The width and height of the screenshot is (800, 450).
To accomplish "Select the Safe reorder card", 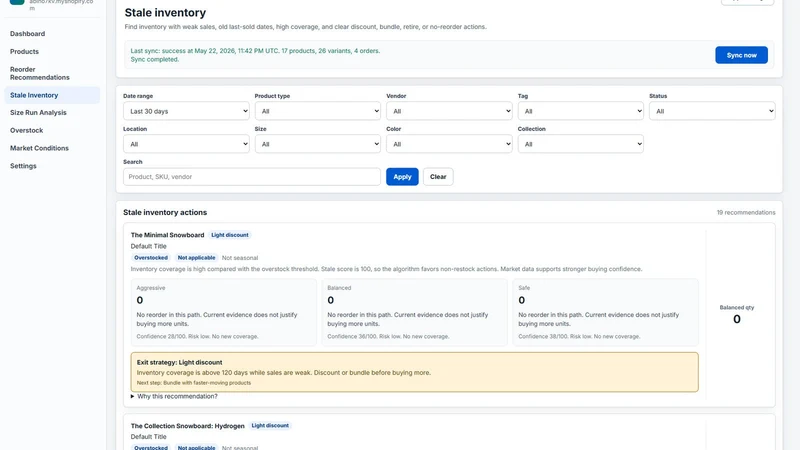I will point(605,312).
